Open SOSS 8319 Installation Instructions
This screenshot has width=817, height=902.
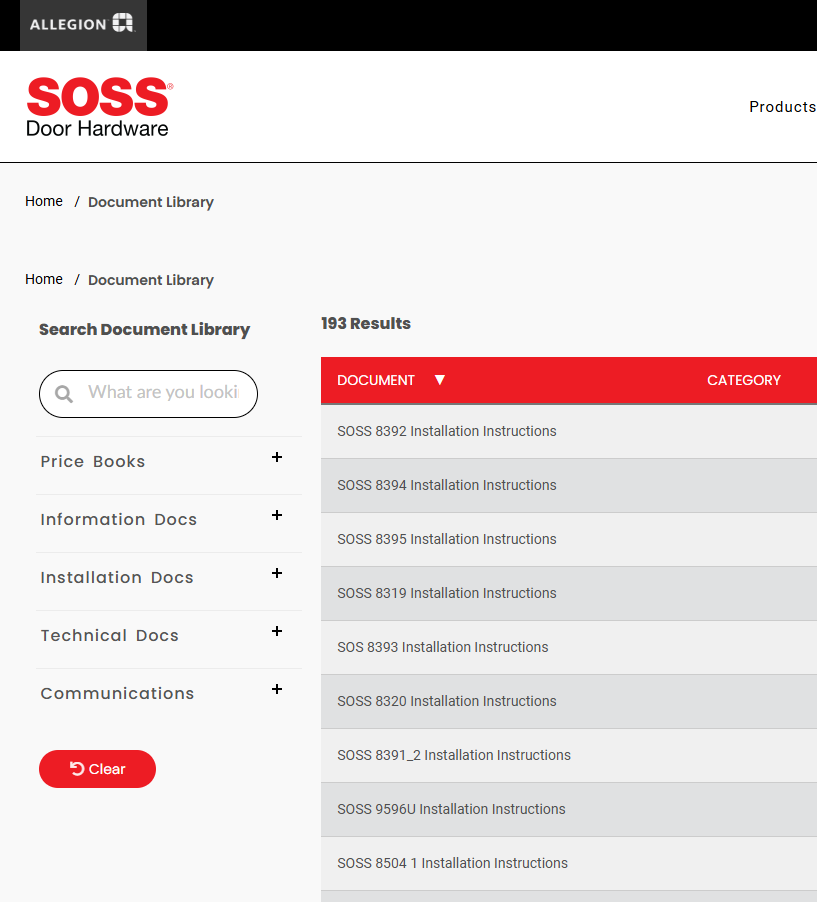point(446,594)
